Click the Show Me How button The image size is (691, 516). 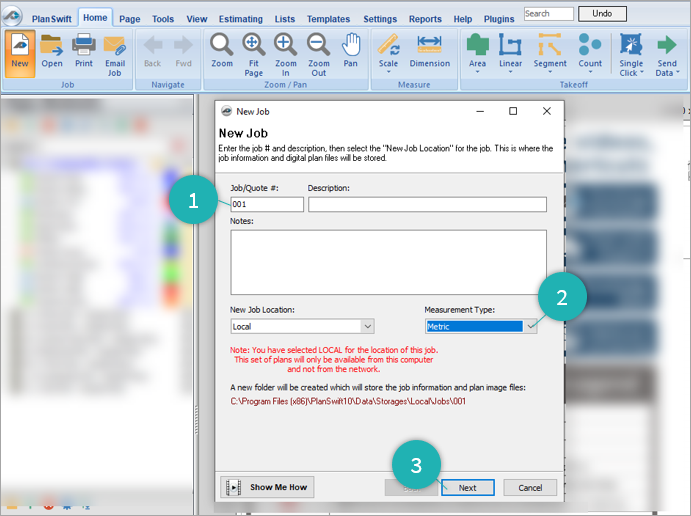(267, 487)
